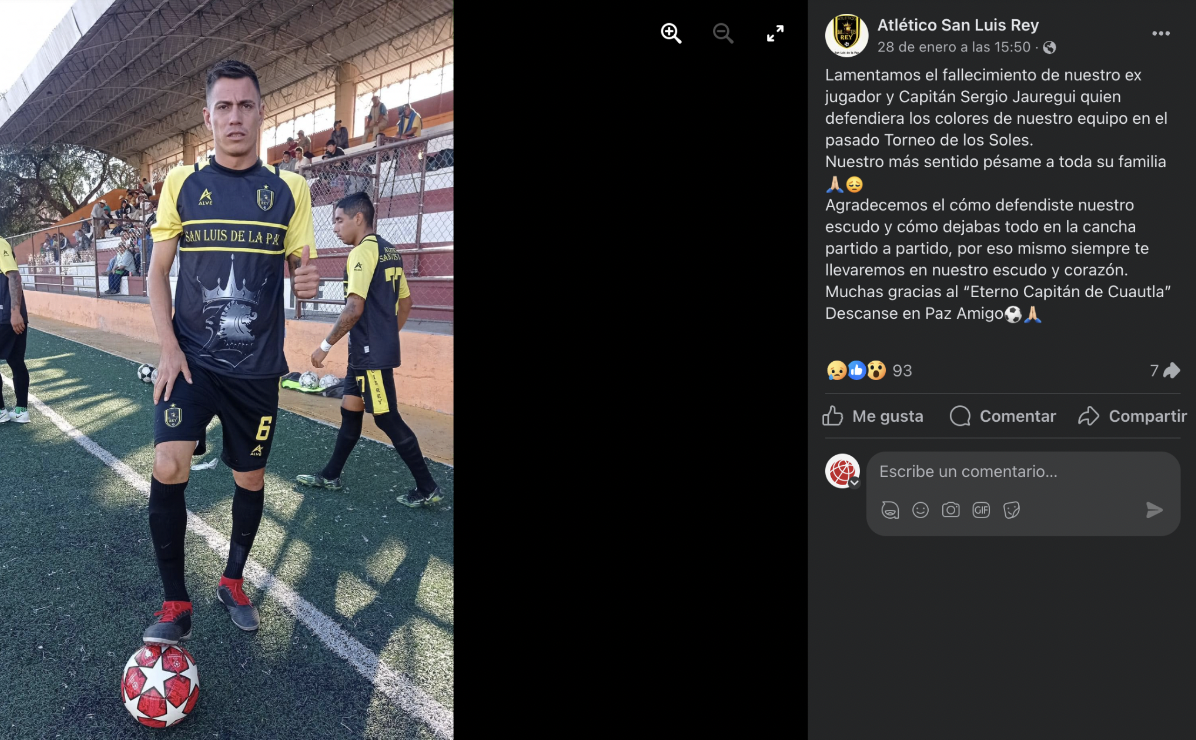The height and width of the screenshot is (740, 1196).
Task: Add a GIF to the comment
Action: (981, 510)
